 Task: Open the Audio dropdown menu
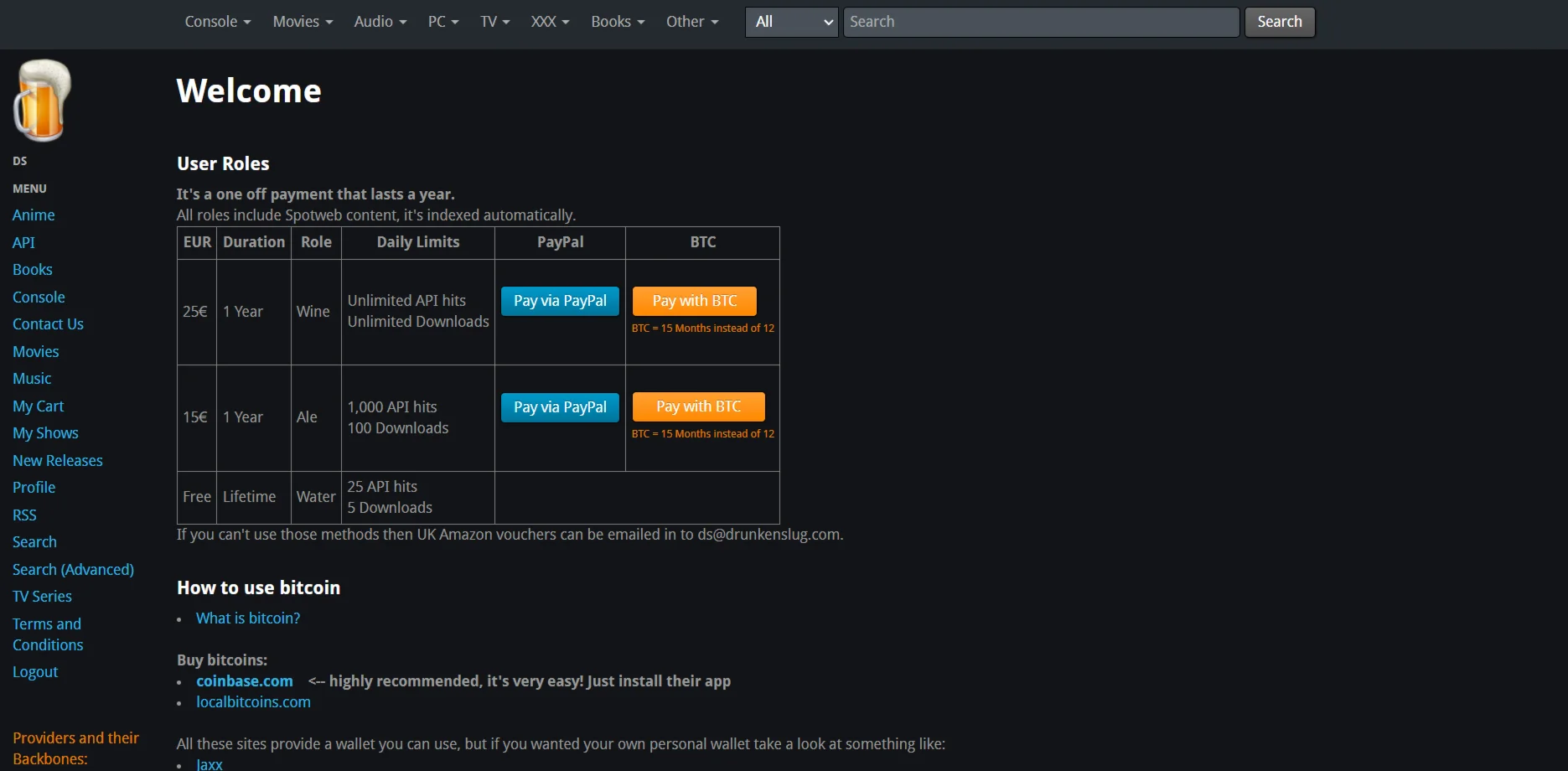coord(380,22)
